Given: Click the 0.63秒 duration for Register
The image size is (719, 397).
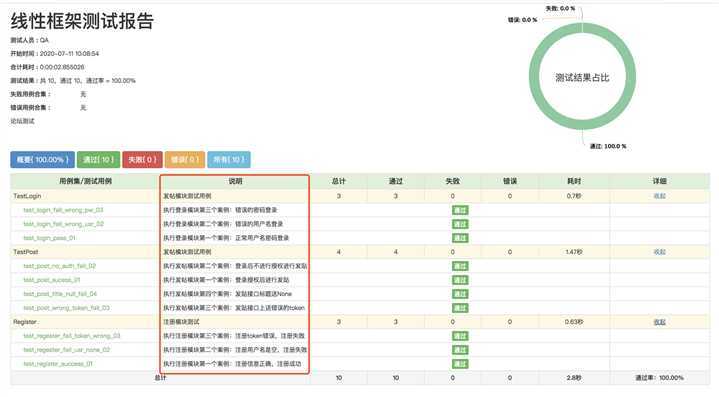Looking at the screenshot, I should (574, 322).
